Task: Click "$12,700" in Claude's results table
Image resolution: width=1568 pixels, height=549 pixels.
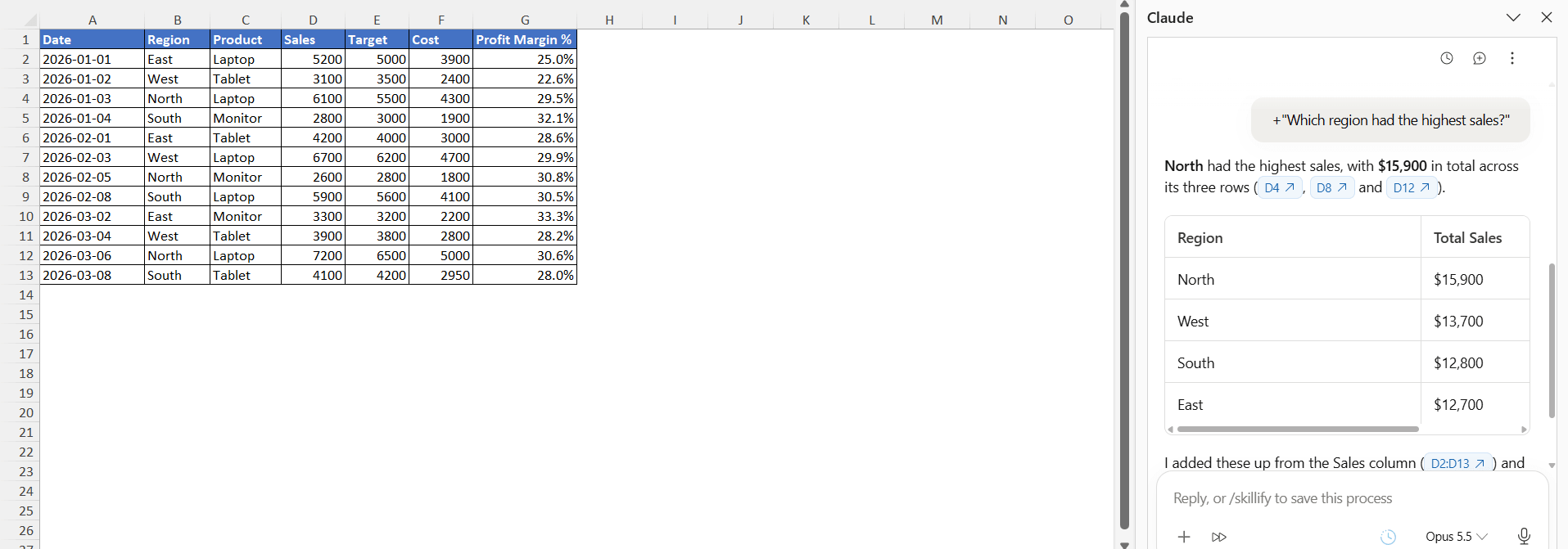Action: (1458, 404)
